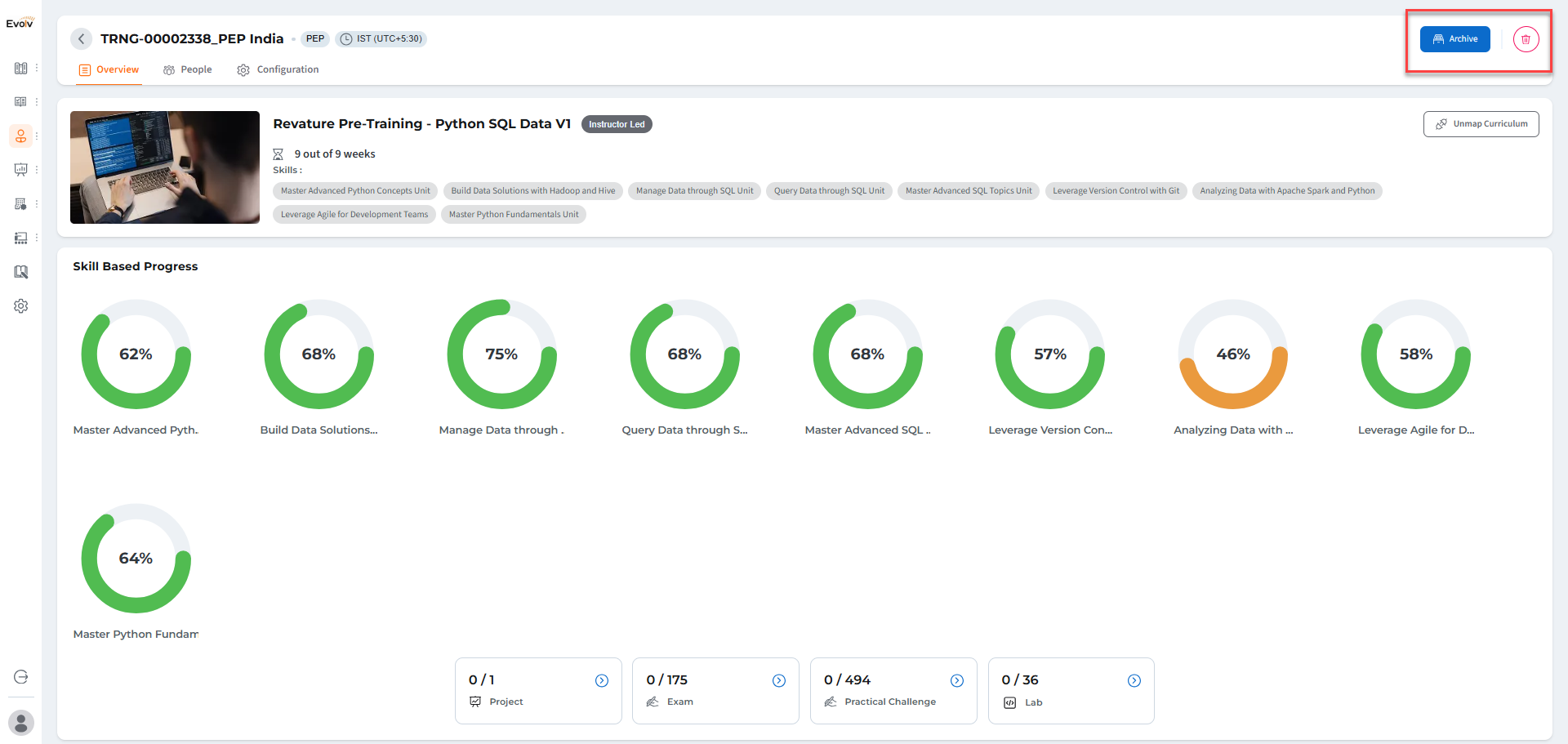Select 'Leverage Agile for Development Teams' chip
Screen dimensions: 1568x744
point(354,215)
